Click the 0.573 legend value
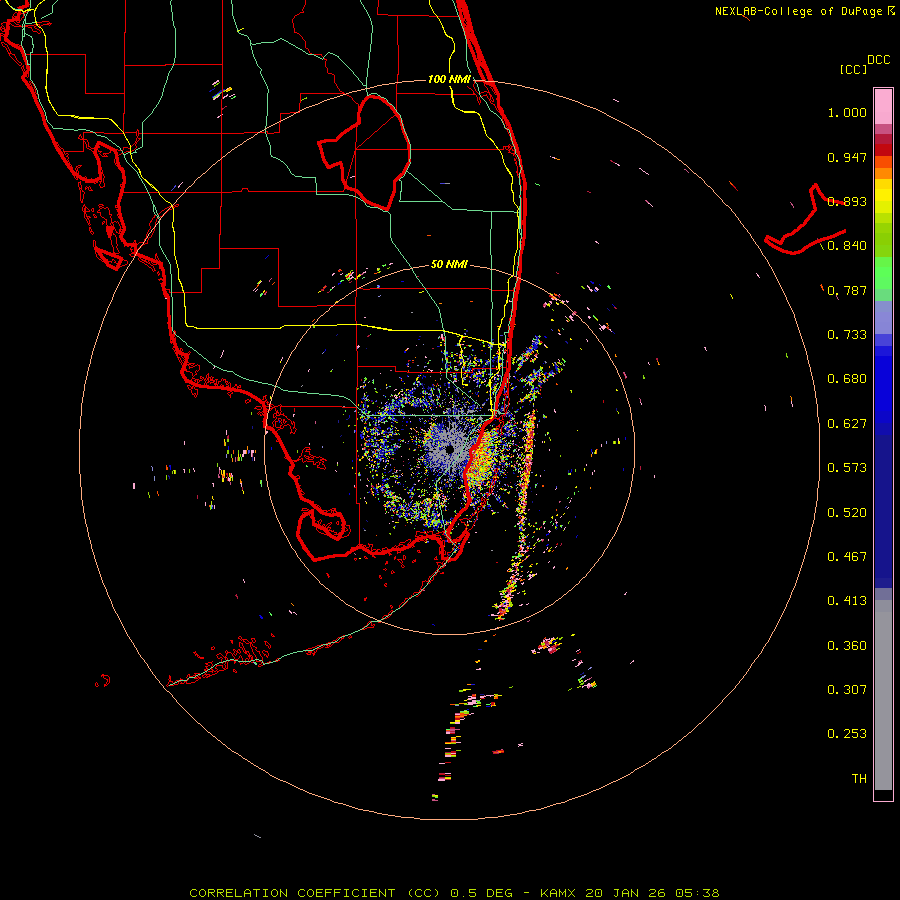900x900 pixels. 847,468
